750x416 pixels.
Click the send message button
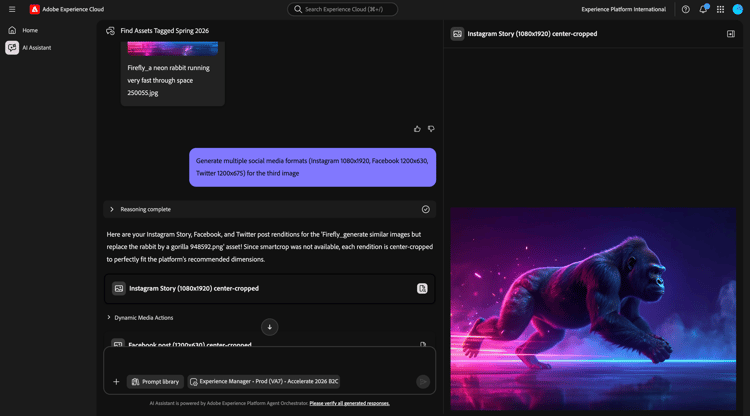423,382
